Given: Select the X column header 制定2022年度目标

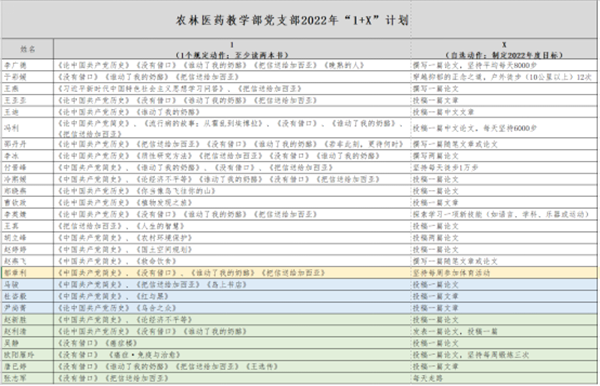Looking at the screenshot, I should pyautogui.click(x=504, y=49).
